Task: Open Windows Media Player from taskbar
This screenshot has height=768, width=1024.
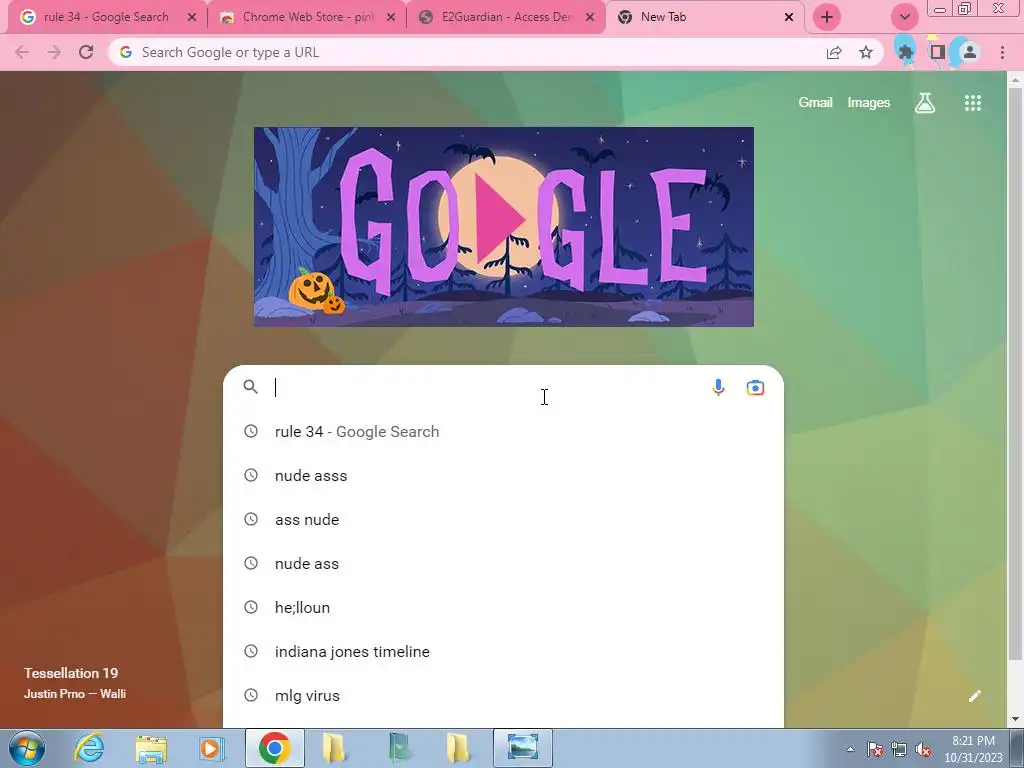Action: pyautogui.click(x=212, y=748)
